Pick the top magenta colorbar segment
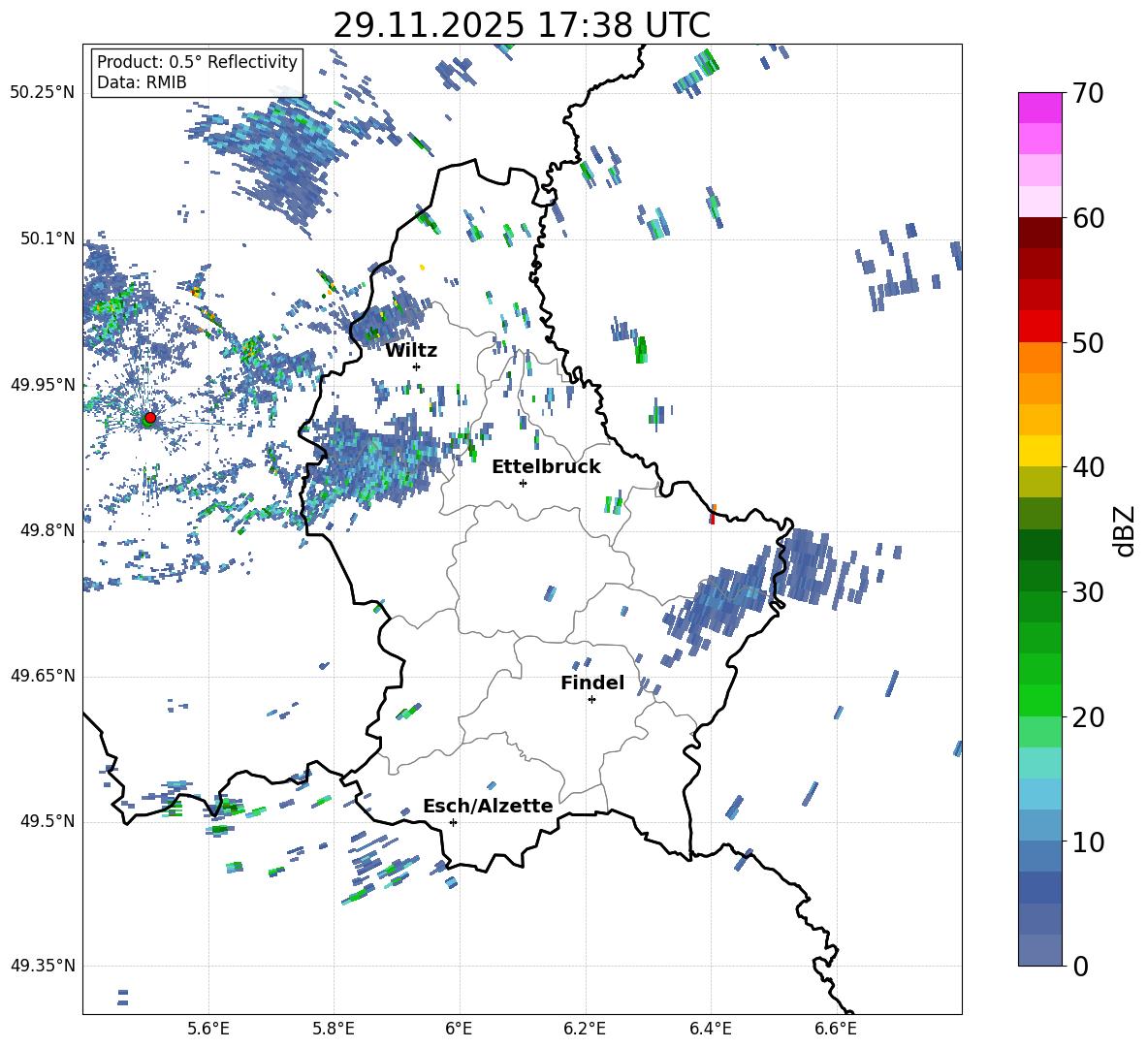This screenshot has width=1148, height=1048. [x=1040, y=108]
